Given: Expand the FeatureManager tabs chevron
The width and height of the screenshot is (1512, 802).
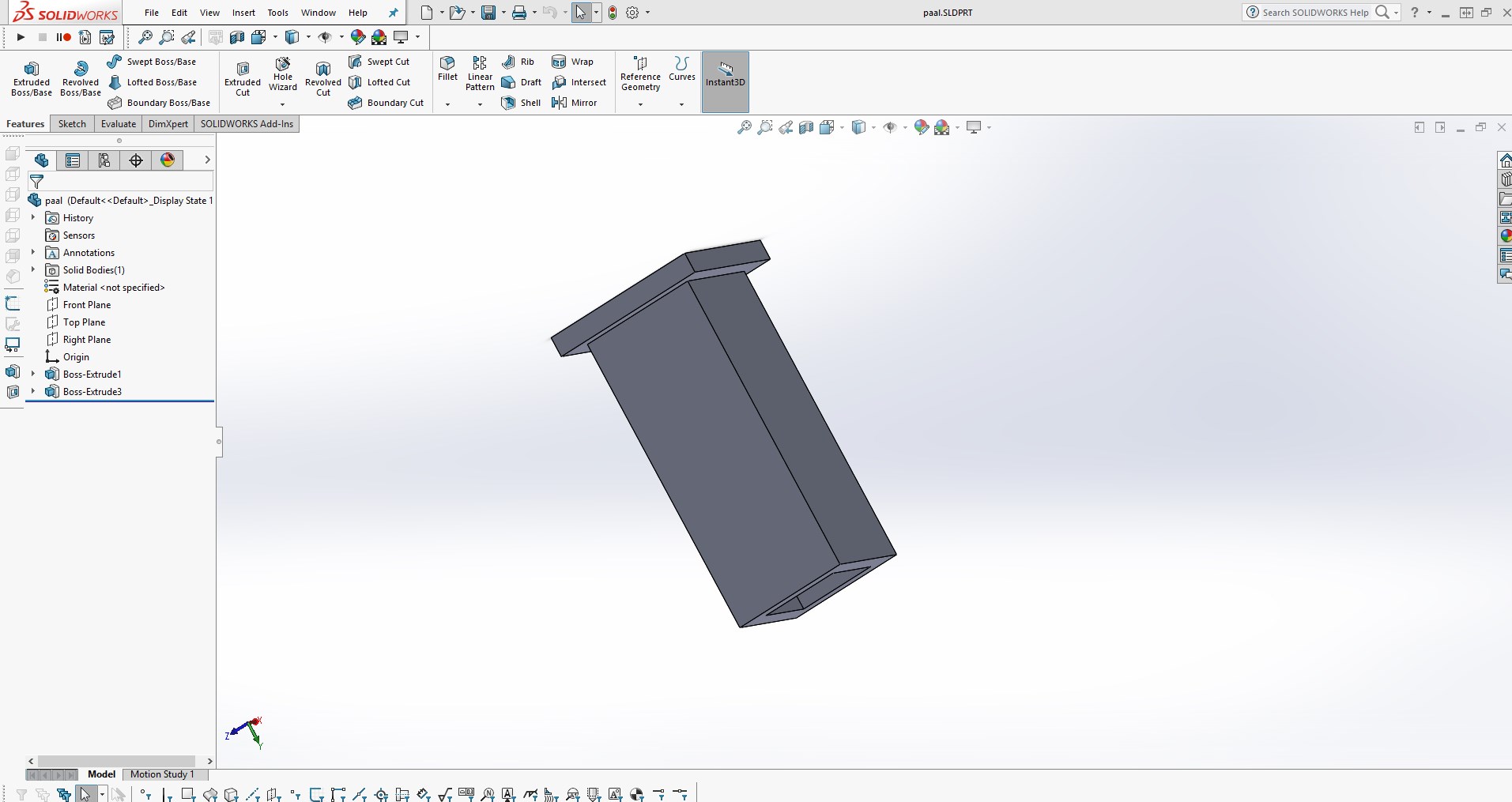Looking at the screenshot, I should point(207,160).
